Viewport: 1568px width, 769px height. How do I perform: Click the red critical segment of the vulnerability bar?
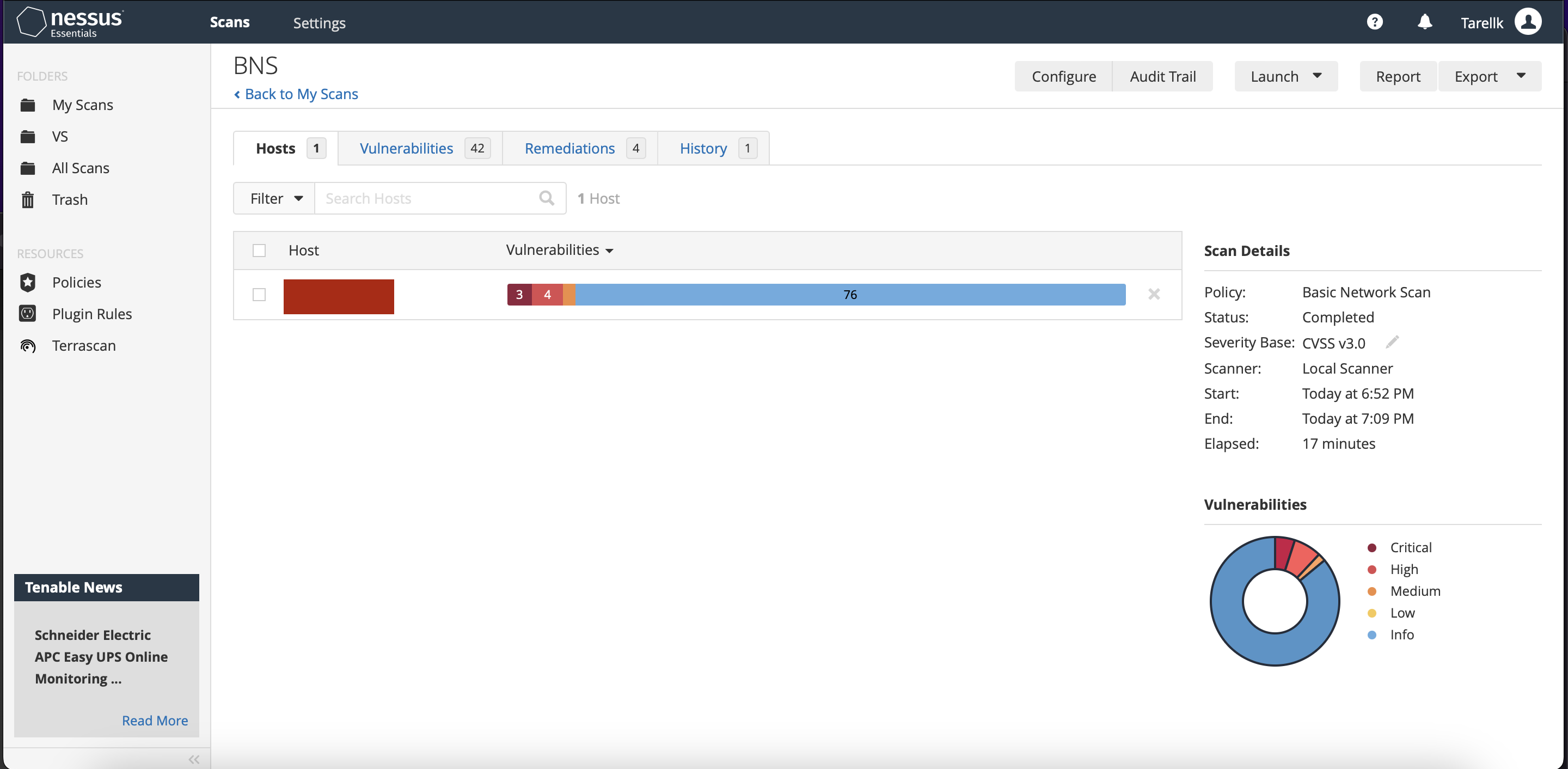pyautogui.click(x=519, y=294)
